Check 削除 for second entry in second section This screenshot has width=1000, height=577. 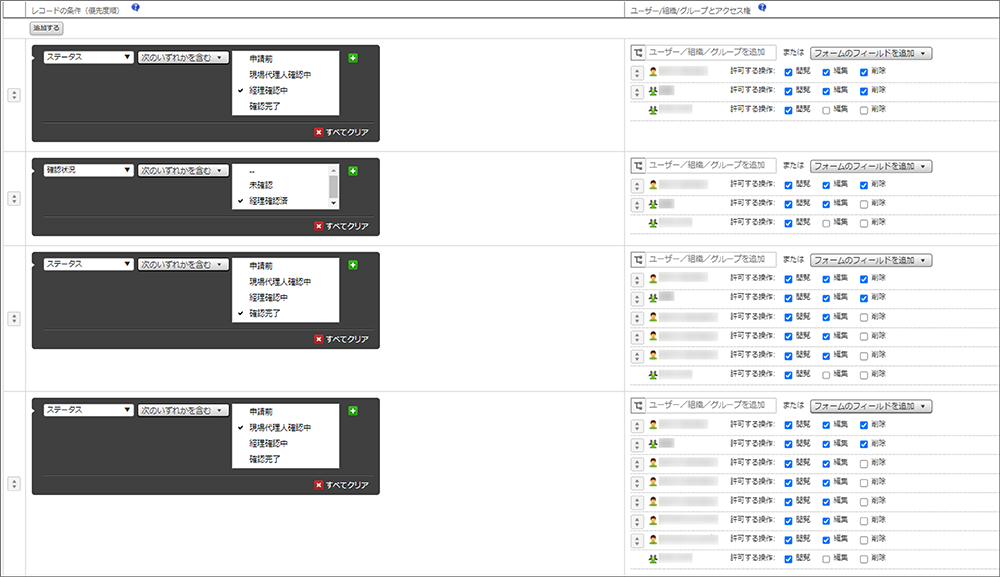[x=864, y=204]
